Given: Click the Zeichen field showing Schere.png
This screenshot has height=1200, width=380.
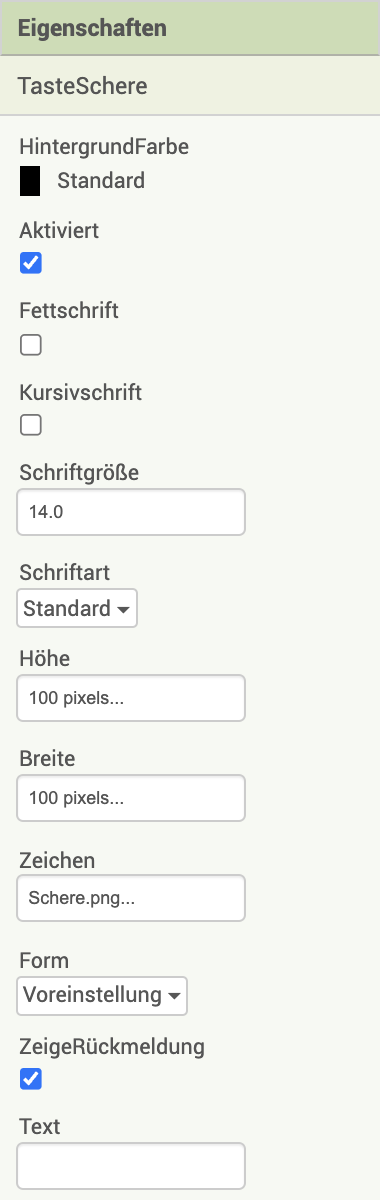Looking at the screenshot, I should point(131,898).
